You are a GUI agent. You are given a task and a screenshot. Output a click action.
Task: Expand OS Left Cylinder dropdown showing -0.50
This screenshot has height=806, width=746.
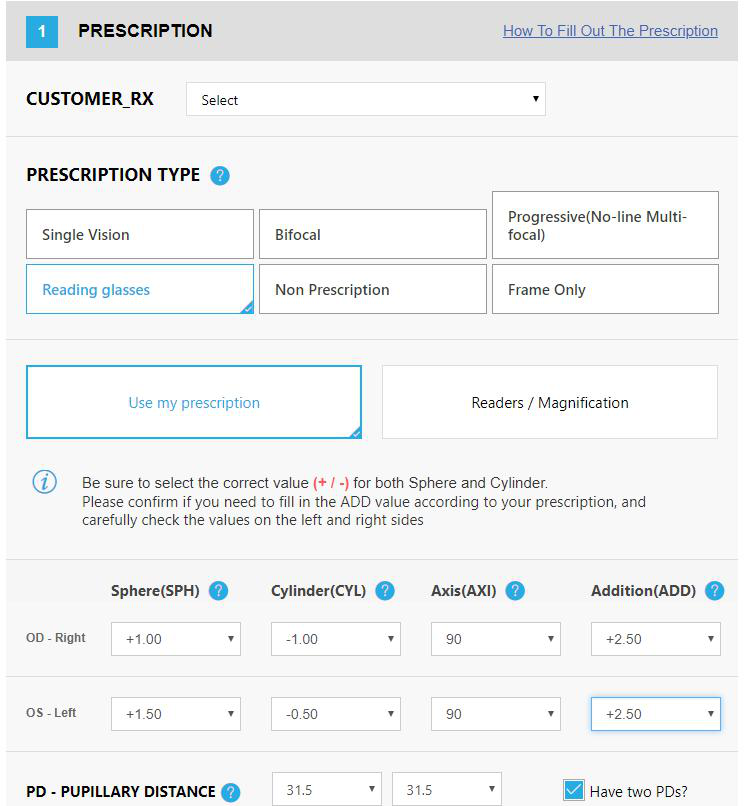336,714
